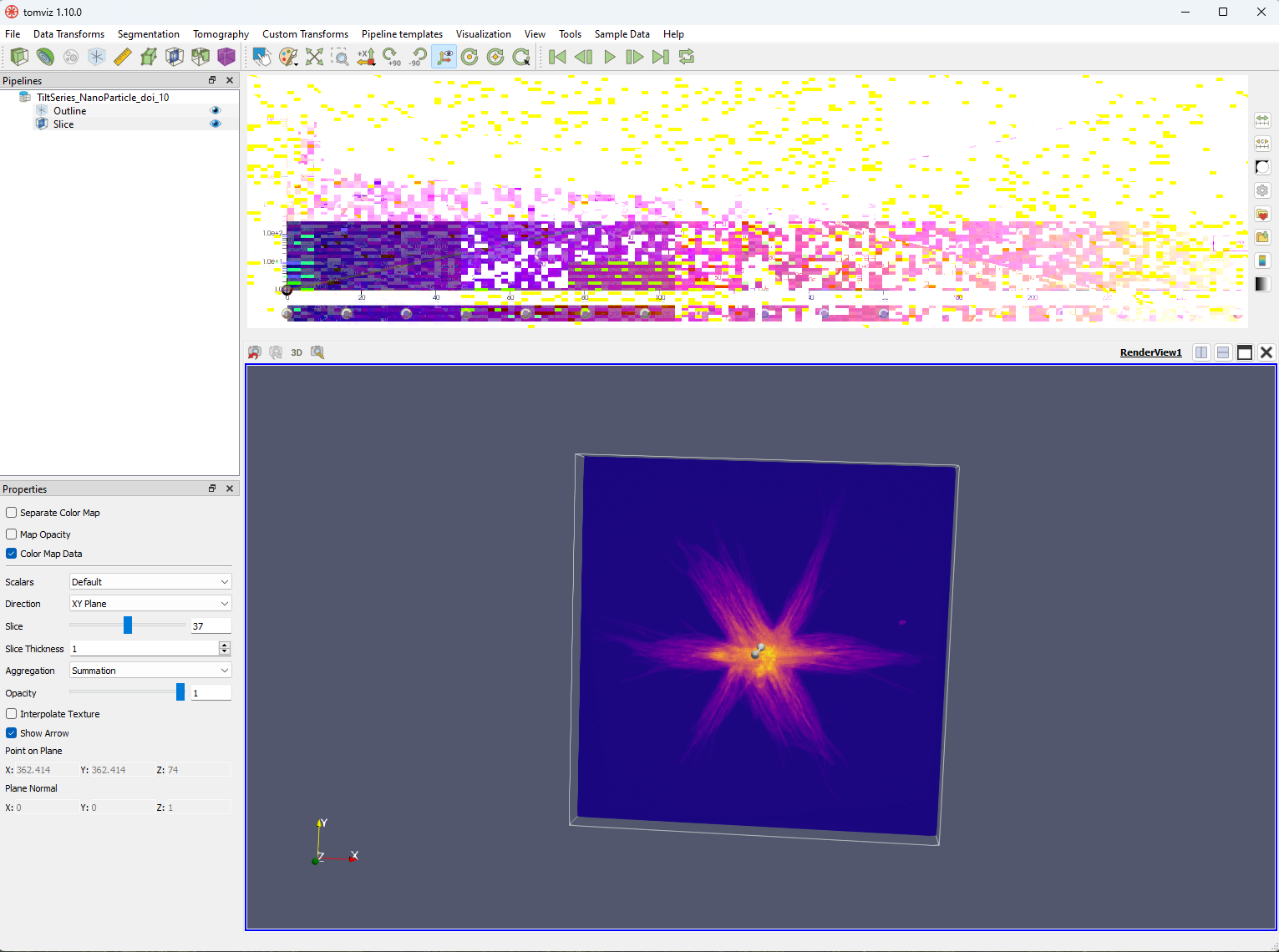Toggle visibility of the Slice pipeline item
Image resolution: width=1279 pixels, height=952 pixels.
tap(216, 124)
